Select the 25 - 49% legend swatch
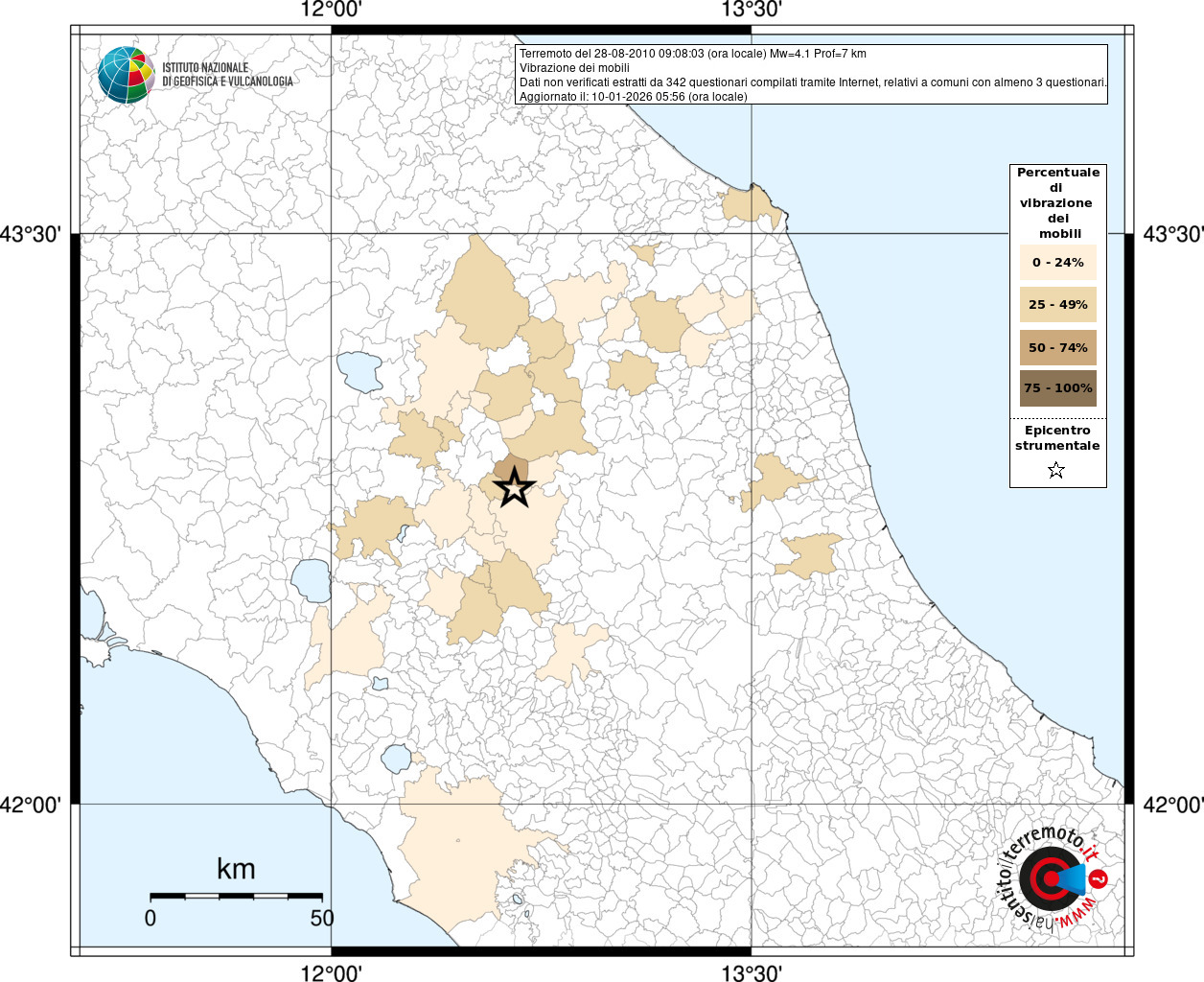 click(1057, 305)
